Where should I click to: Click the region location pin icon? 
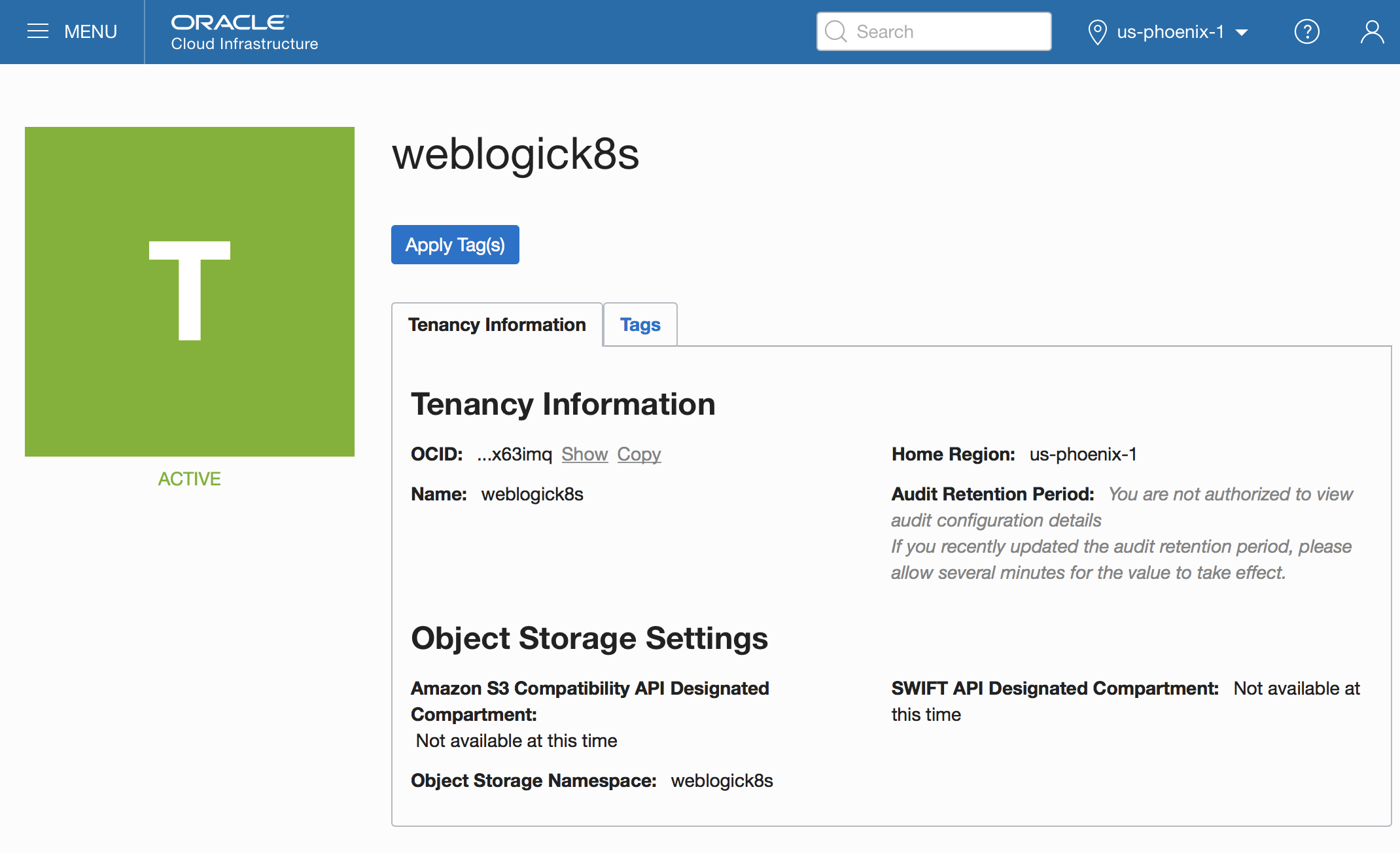[1097, 31]
